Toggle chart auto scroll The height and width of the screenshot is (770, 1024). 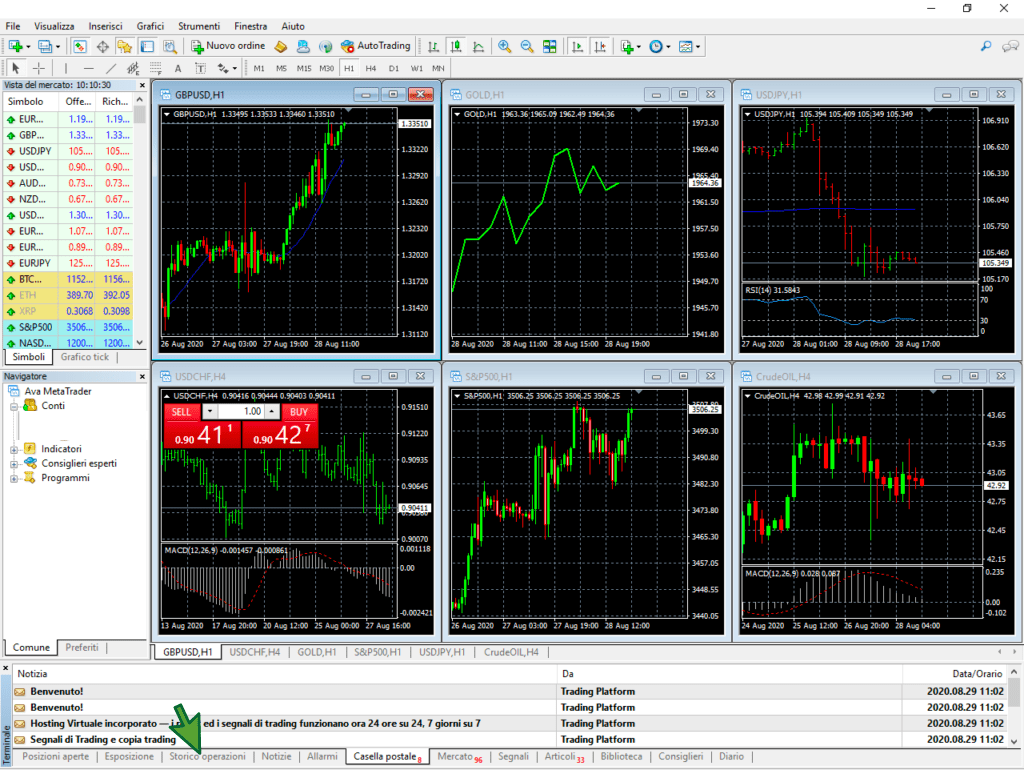pos(577,46)
